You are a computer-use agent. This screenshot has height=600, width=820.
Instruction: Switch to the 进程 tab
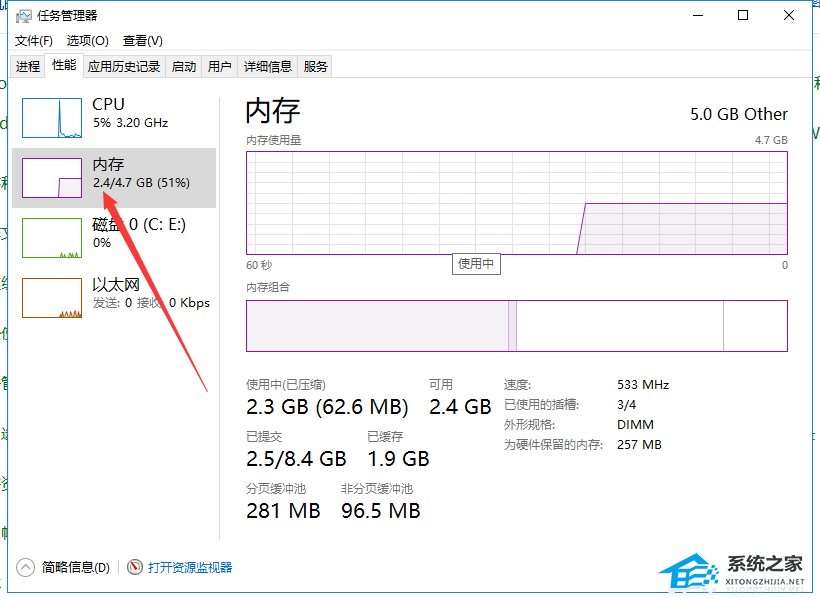(x=28, y=67)
